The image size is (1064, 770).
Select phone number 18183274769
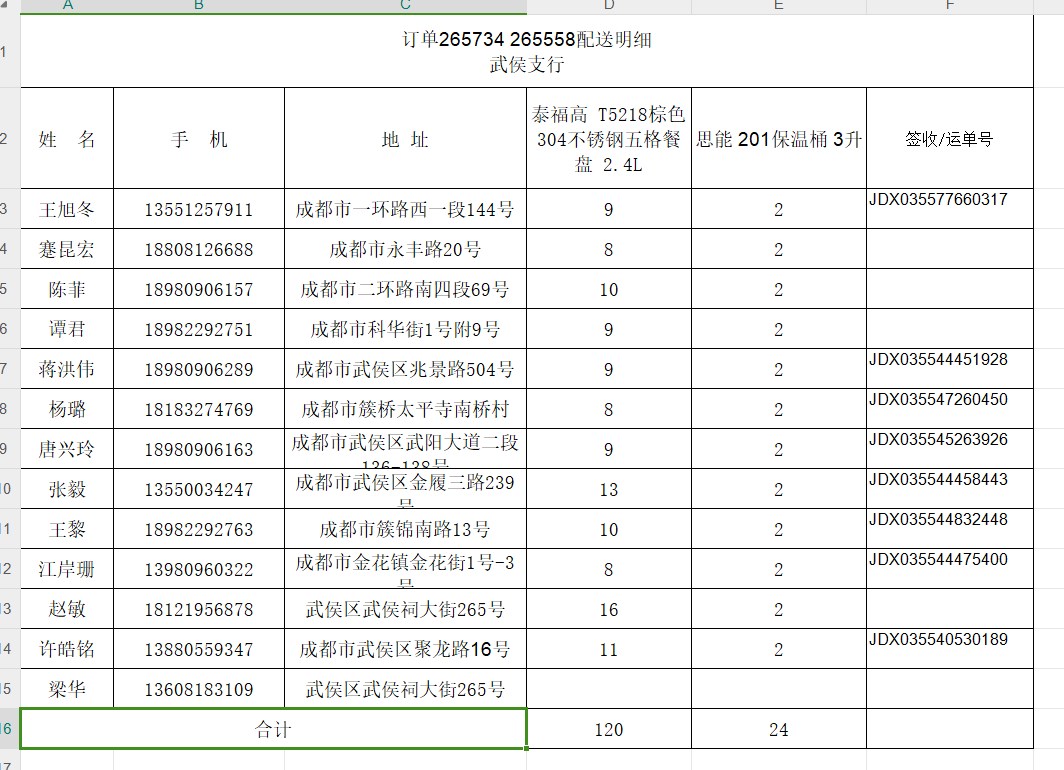point(199,409)
